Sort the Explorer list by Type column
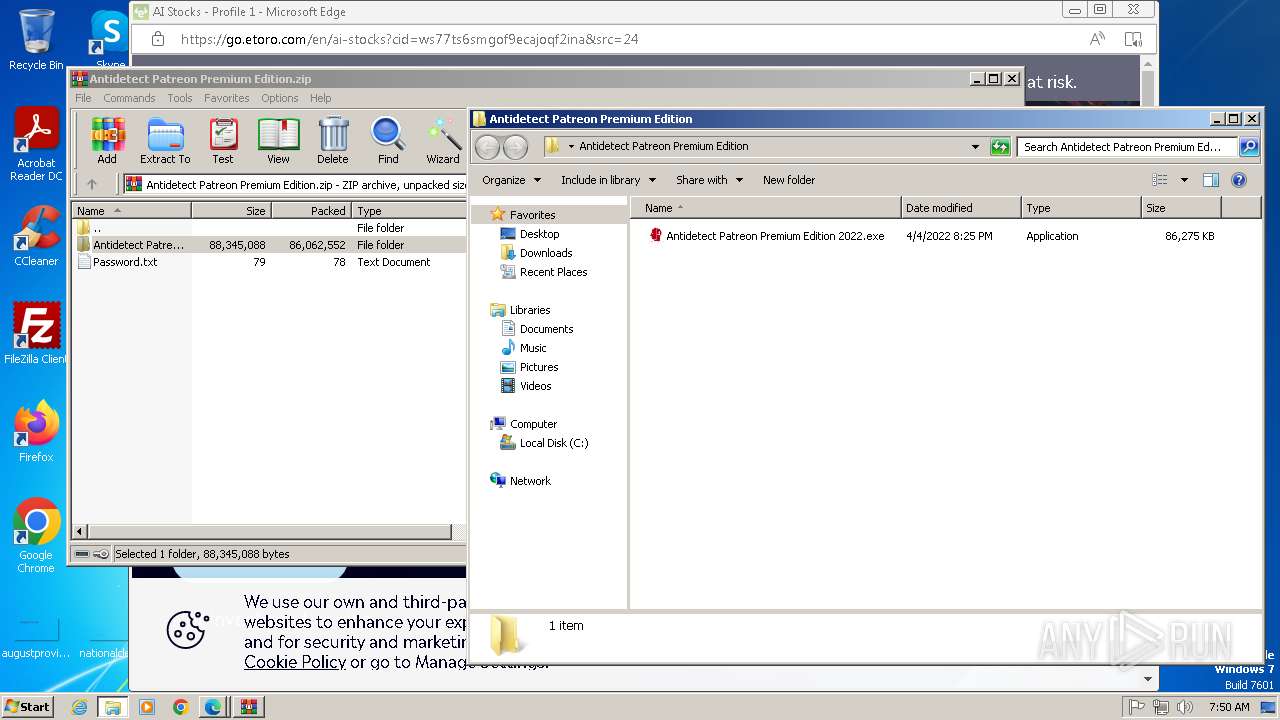Viewport: 1280px width, 720px height. click(x=1081, y=208)
